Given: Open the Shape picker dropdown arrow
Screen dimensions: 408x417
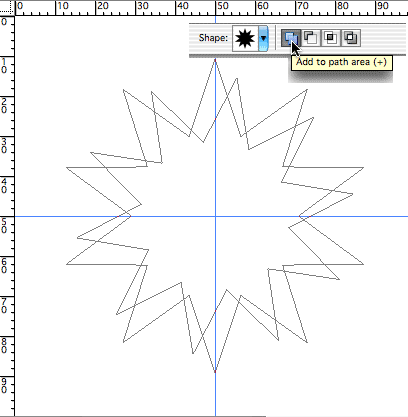Looking at the screenshot, I should pos(263,38).
